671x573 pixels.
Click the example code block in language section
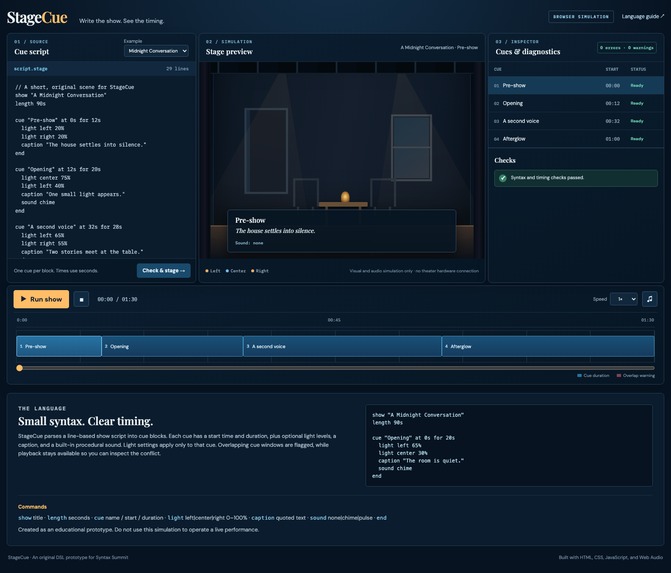(509, 445)
